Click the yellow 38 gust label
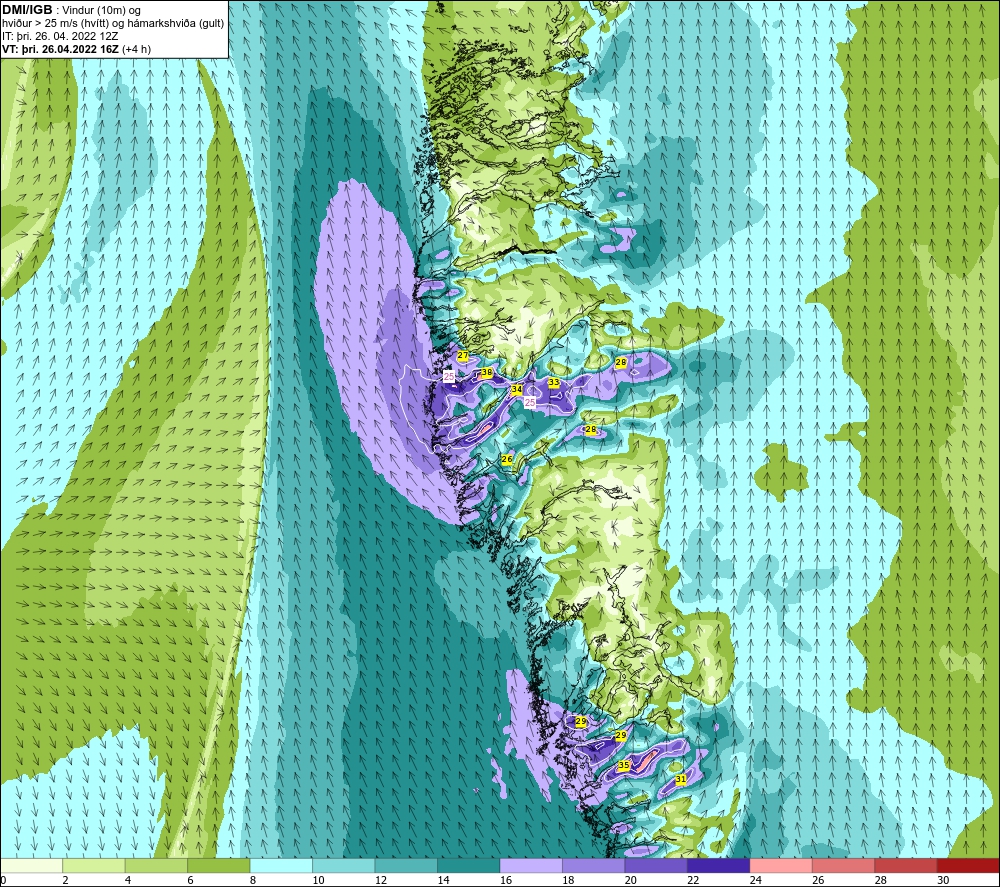 [x=487, y=372]
